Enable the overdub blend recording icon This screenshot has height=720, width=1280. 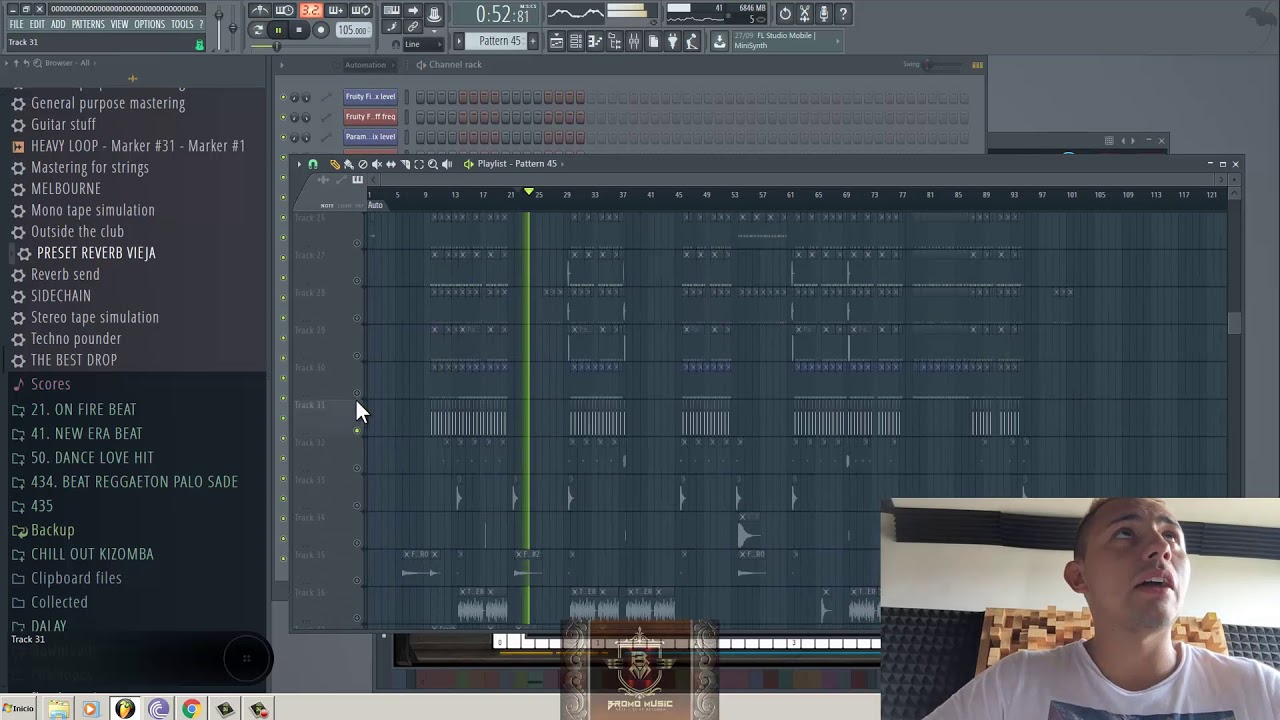tap(336, 11)
